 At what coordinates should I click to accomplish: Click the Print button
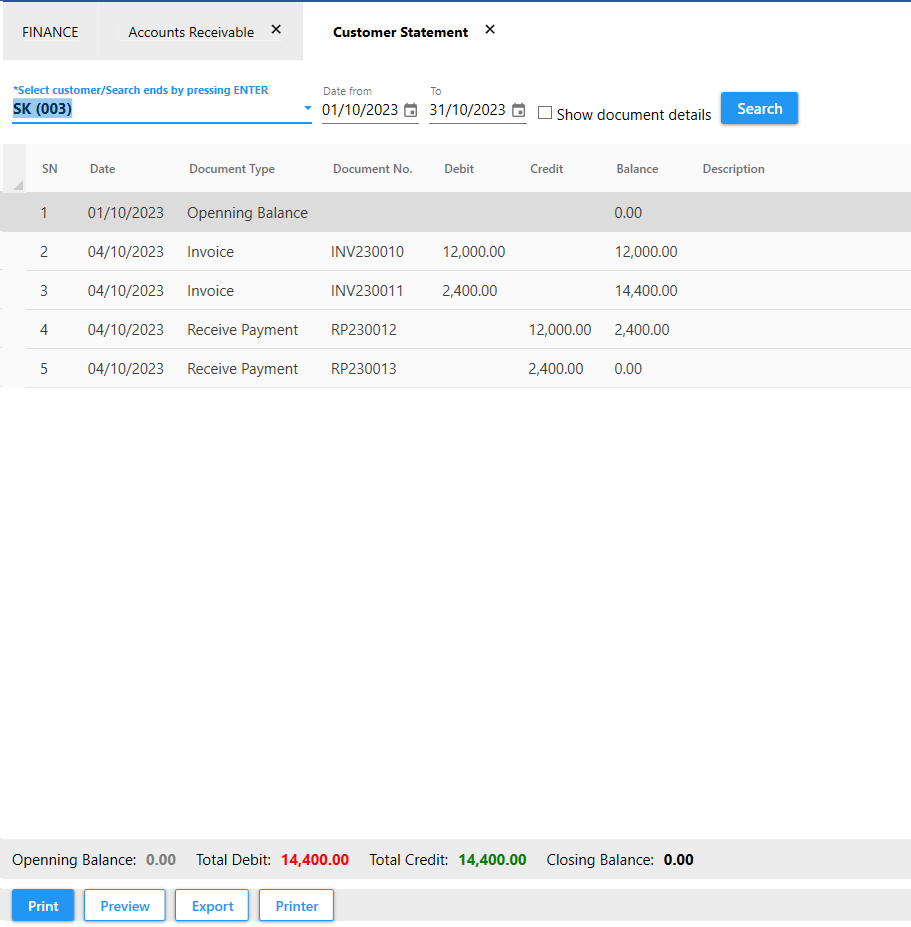[x=43, y=906]
